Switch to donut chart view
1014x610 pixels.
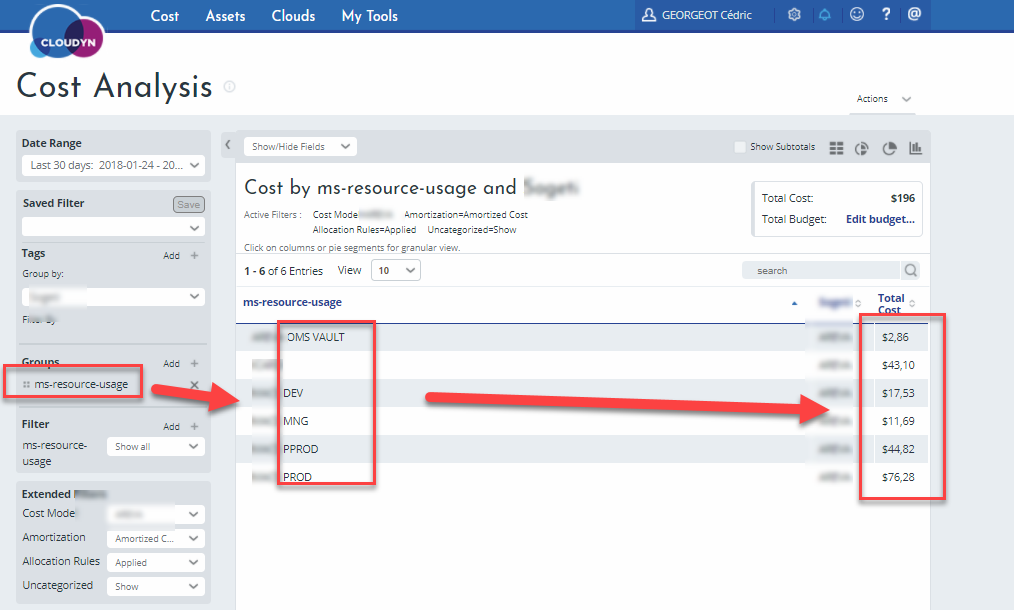point(861,148)
